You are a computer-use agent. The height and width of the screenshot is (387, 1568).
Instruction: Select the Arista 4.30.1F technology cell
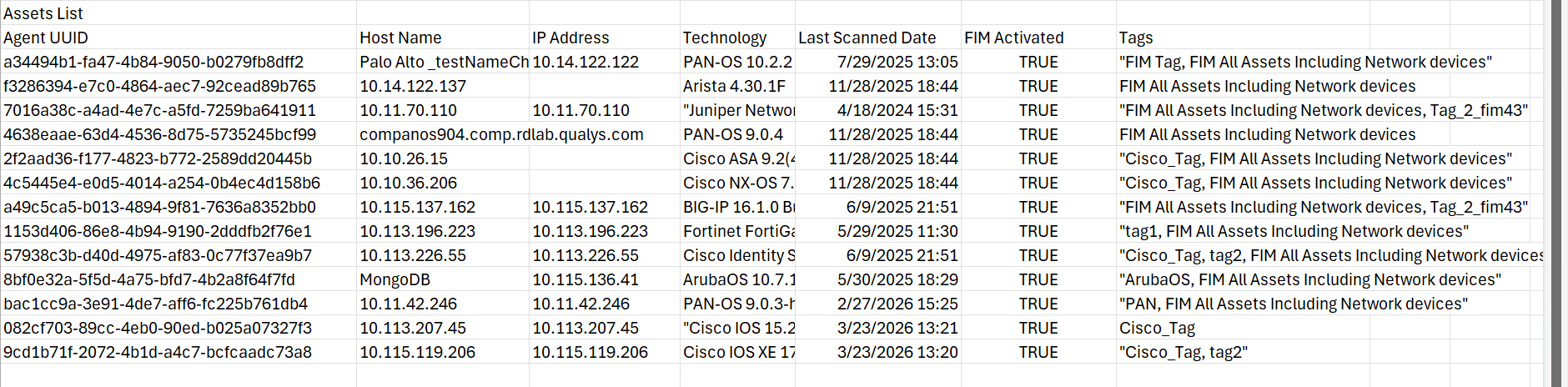point(734,86)
